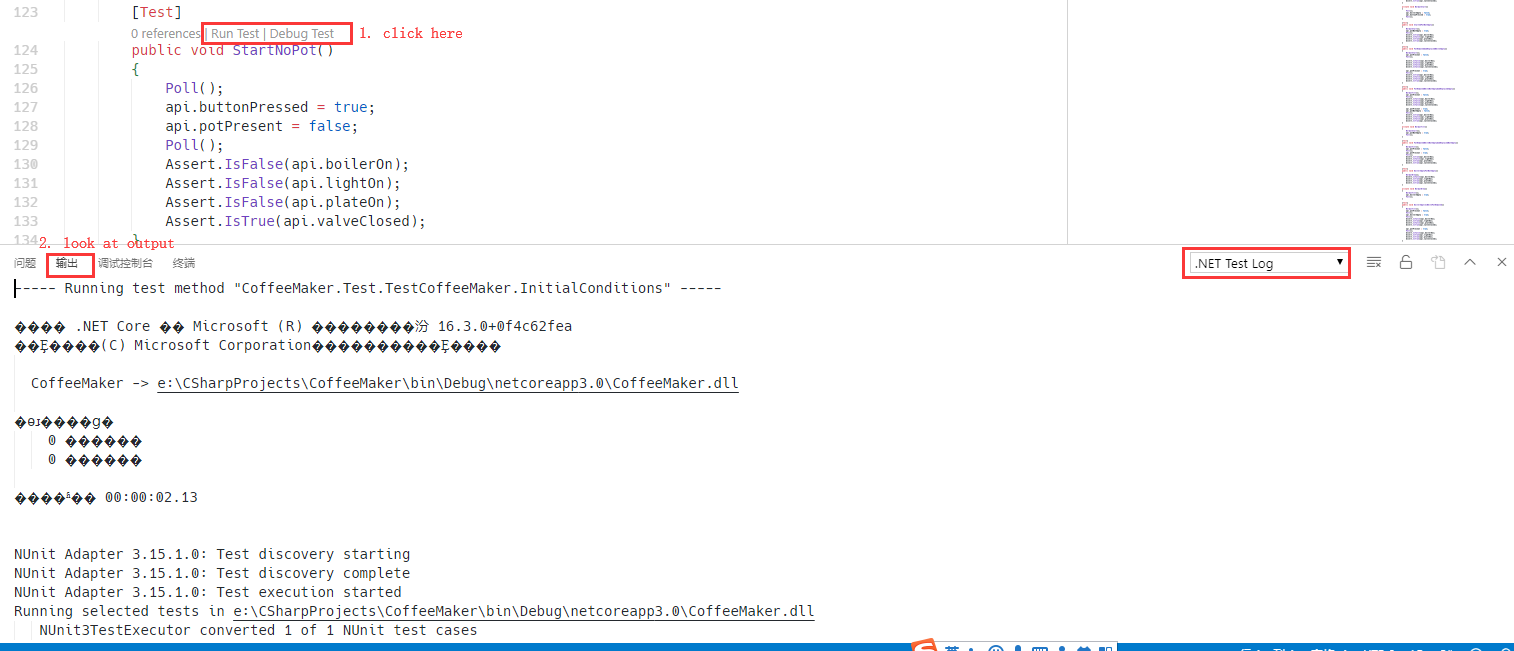1514x651 pixels.
Task: Open the CoffeeMaker.dll file path link
Action: (447, 382)
